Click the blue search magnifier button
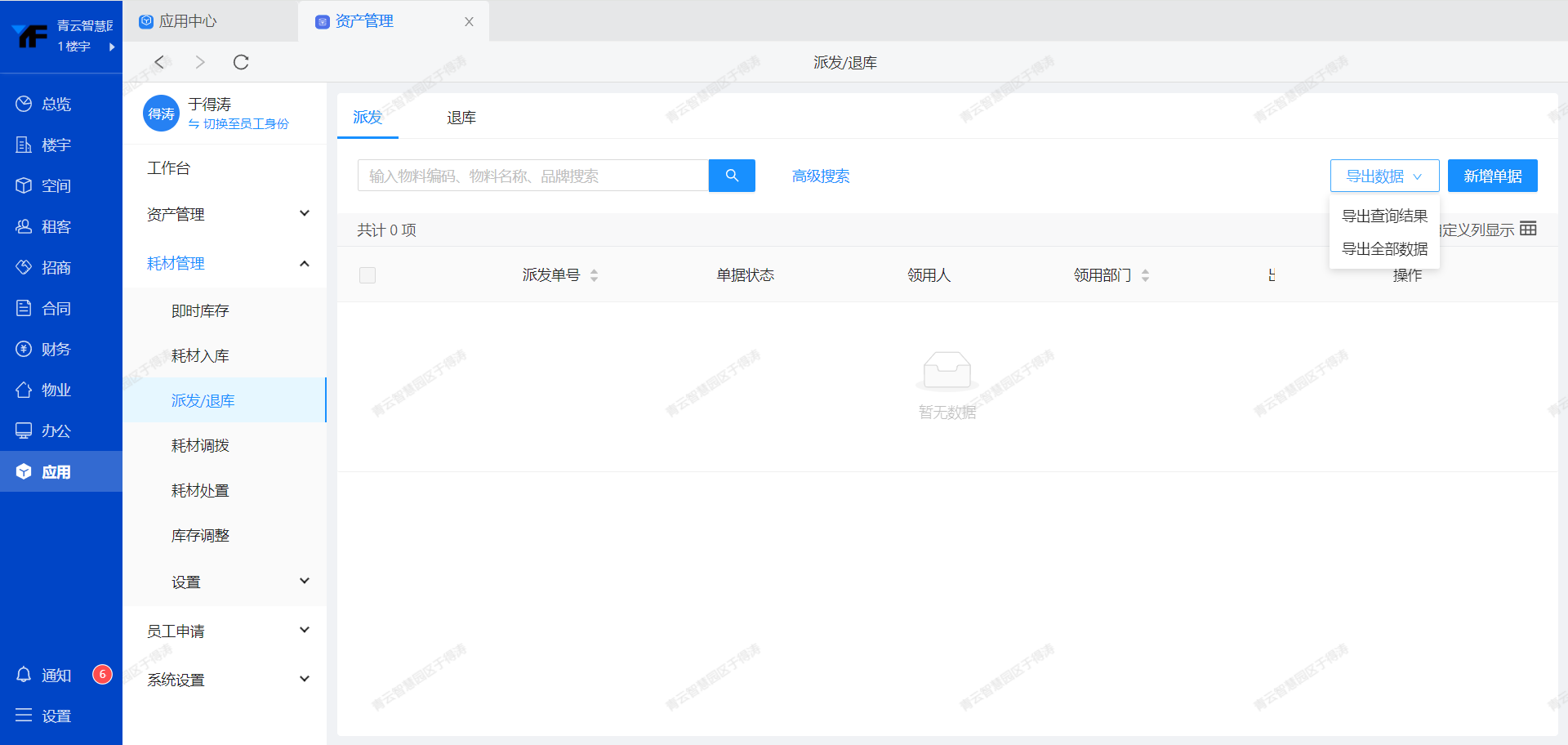 coord(732,176)
